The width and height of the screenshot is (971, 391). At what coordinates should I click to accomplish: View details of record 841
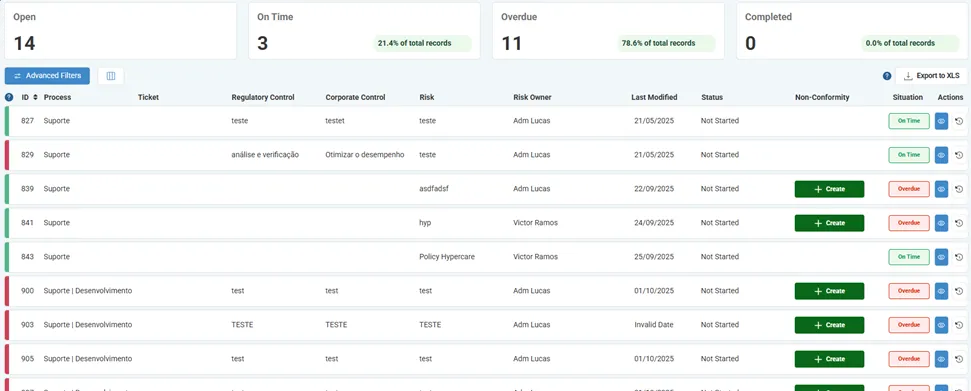tap(941, 223)
